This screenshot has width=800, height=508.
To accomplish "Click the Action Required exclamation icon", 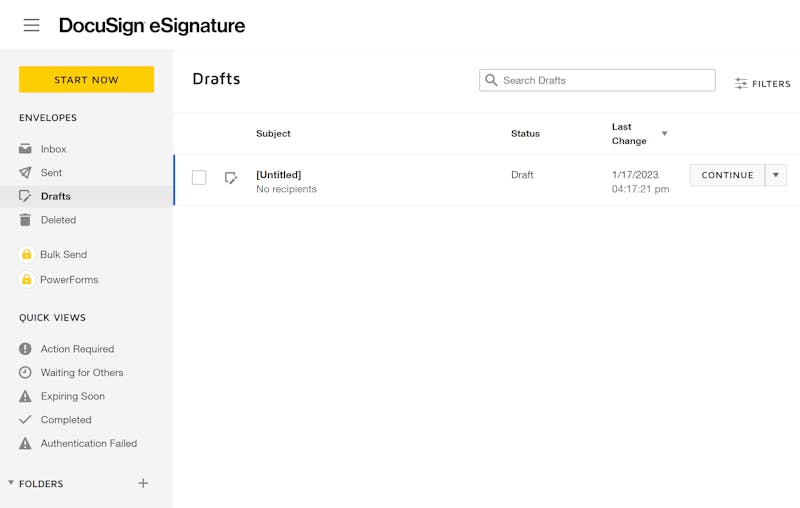I will (x=25, y=349).
